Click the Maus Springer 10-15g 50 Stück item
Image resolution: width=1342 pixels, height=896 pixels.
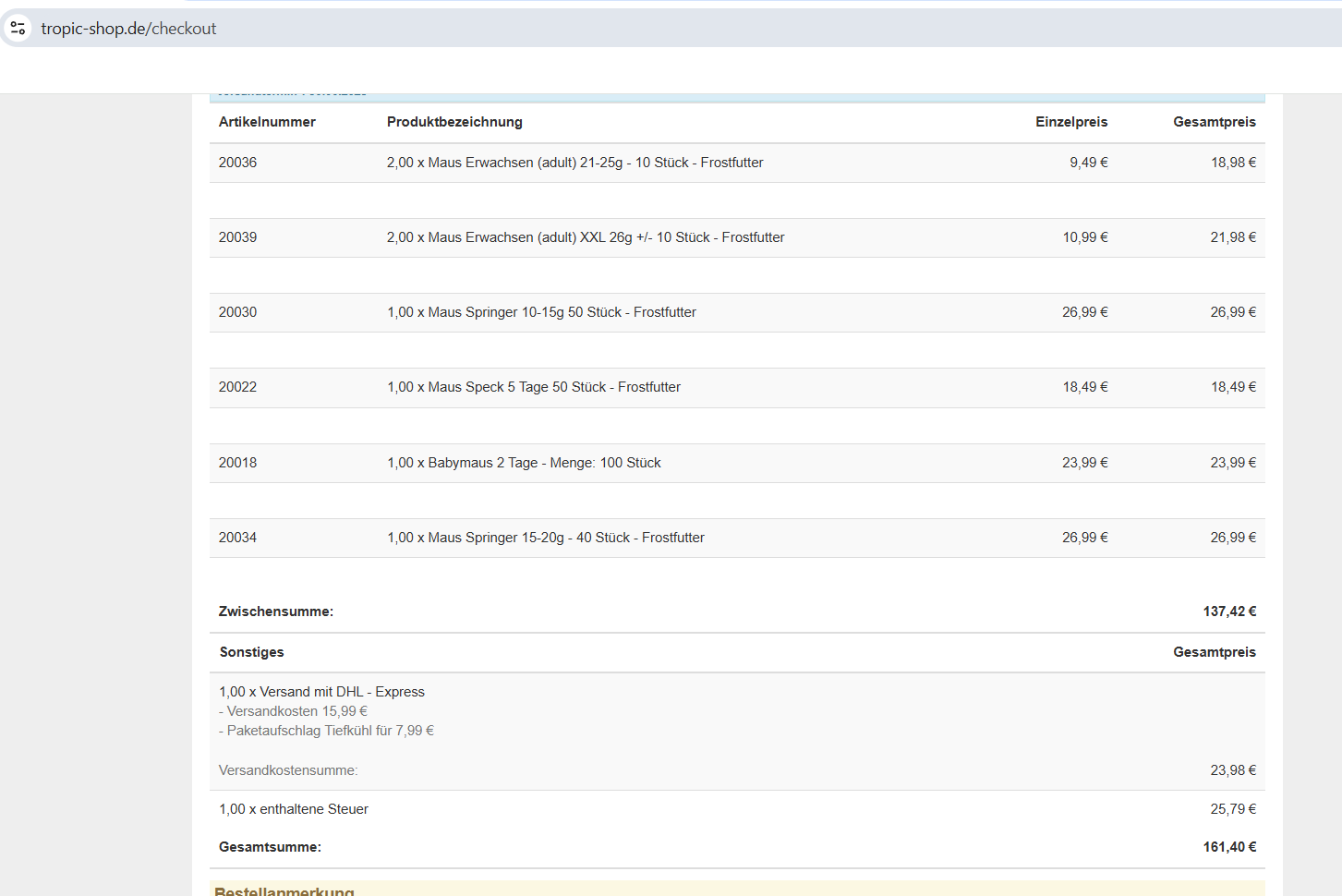[541, 312]
